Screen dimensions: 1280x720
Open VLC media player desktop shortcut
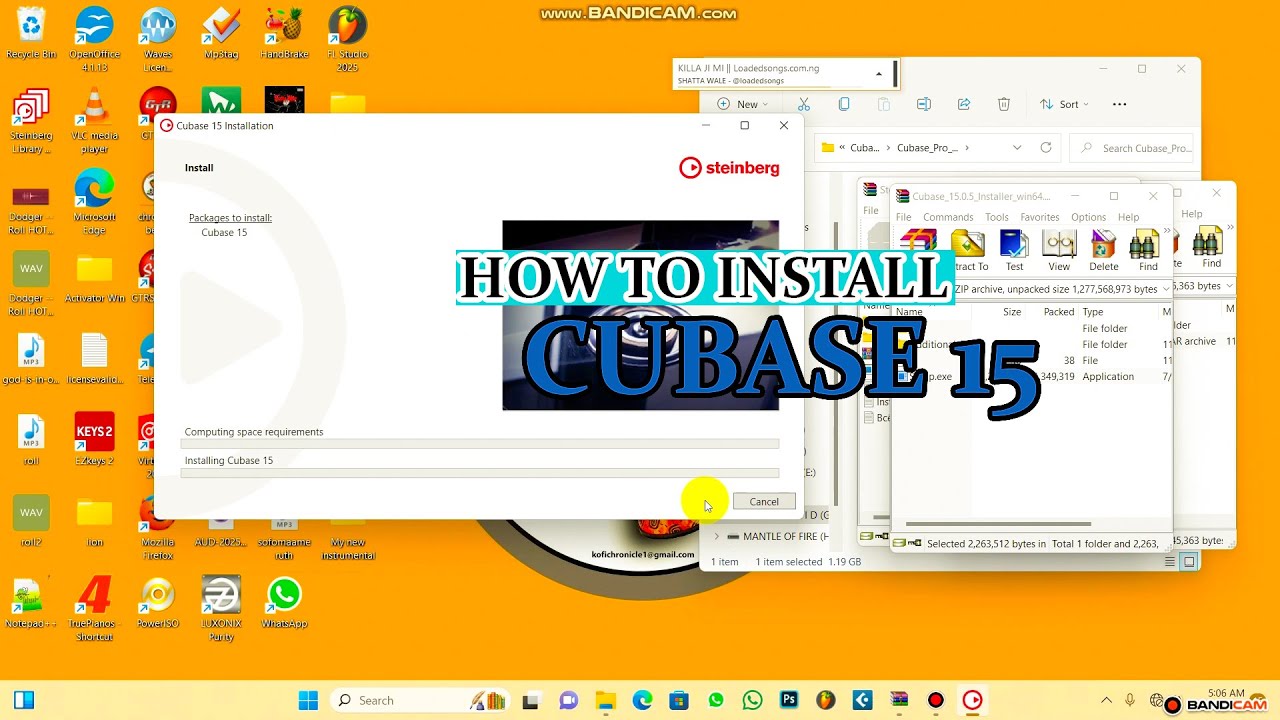94,120
